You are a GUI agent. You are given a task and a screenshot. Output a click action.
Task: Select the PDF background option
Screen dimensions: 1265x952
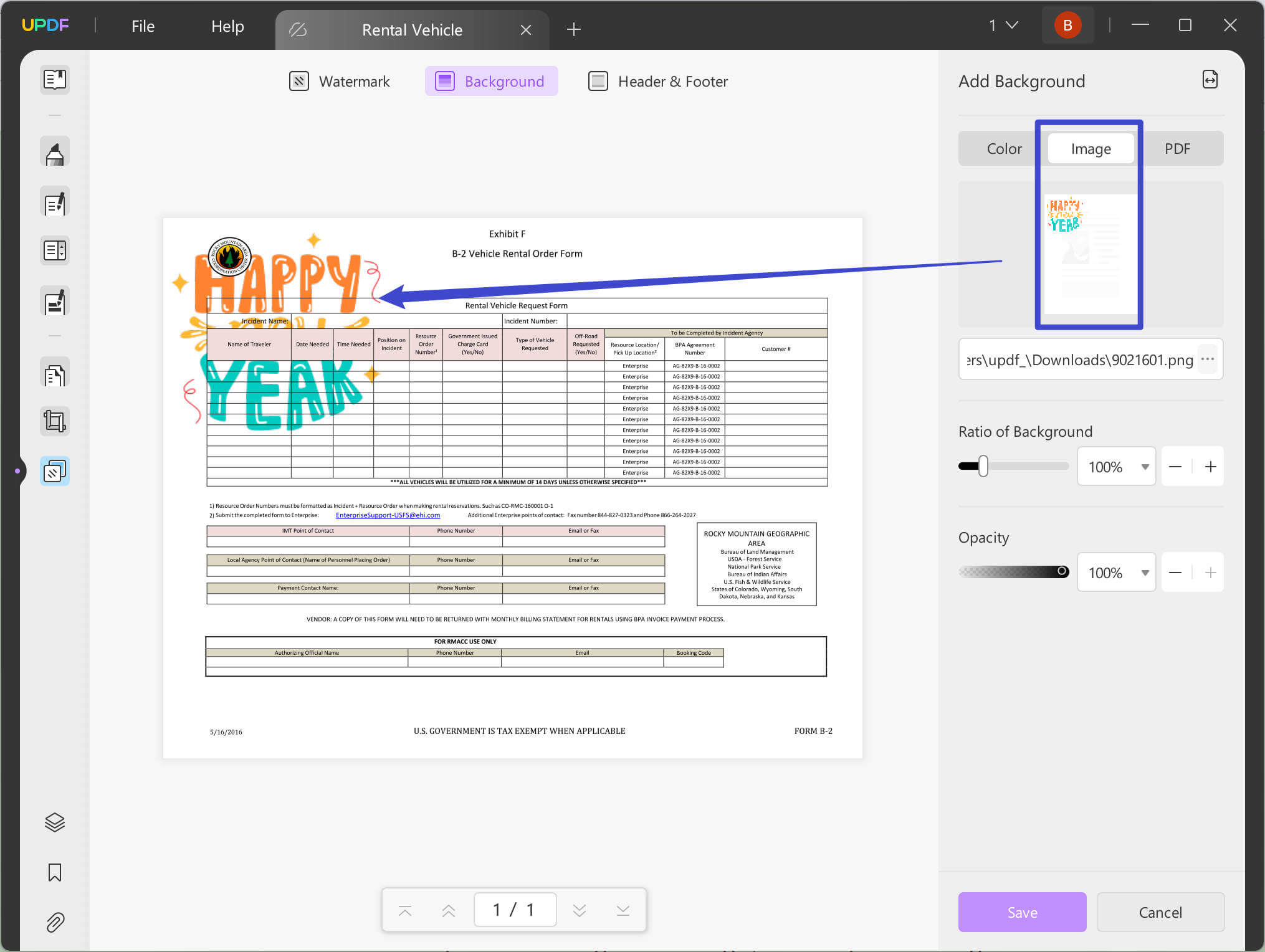point(1178,148)
